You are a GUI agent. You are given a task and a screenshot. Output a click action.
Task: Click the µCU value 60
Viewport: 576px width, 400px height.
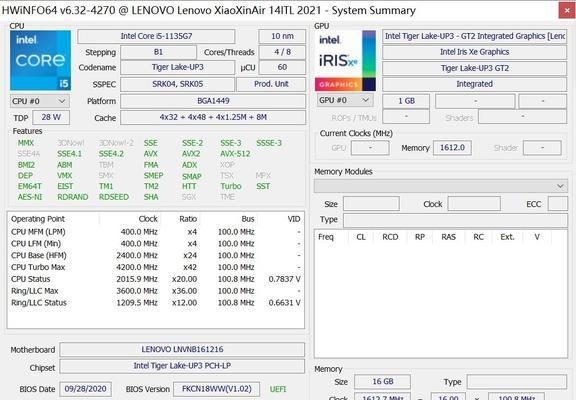click(282, 68)
